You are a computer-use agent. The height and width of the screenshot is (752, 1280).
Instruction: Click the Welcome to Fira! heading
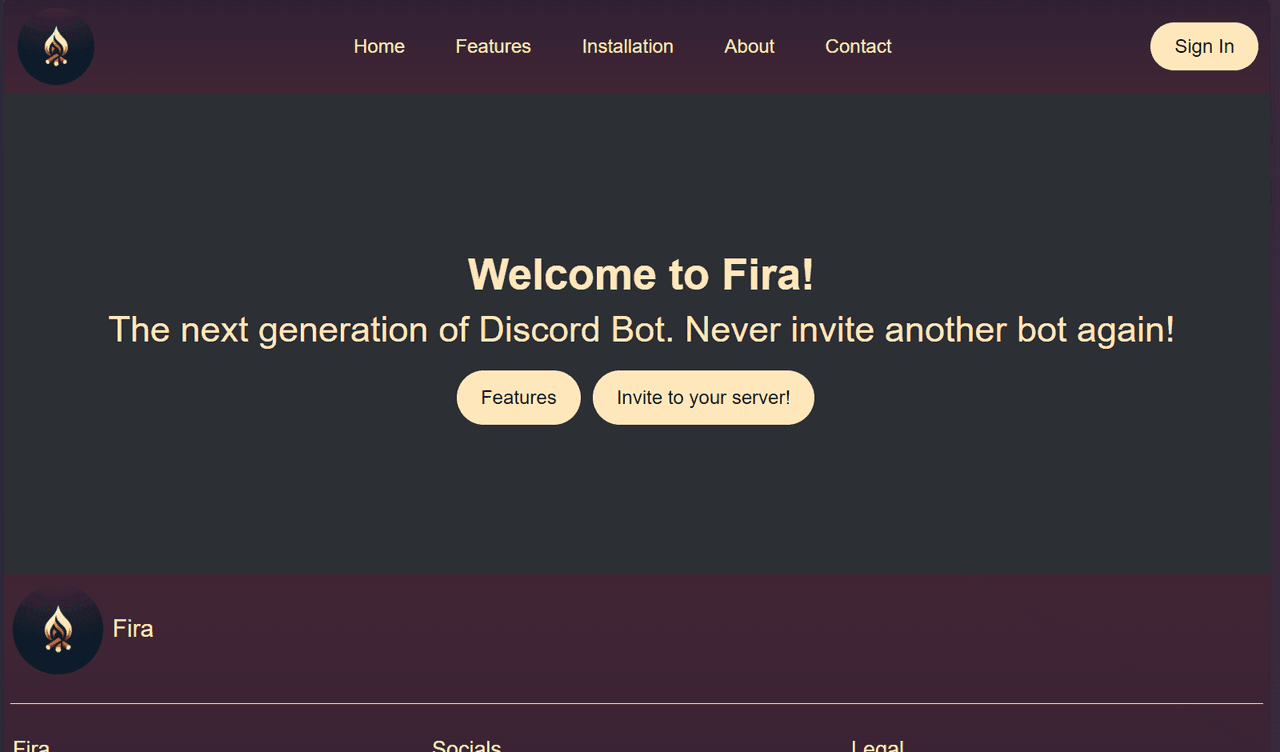(641, 275)
